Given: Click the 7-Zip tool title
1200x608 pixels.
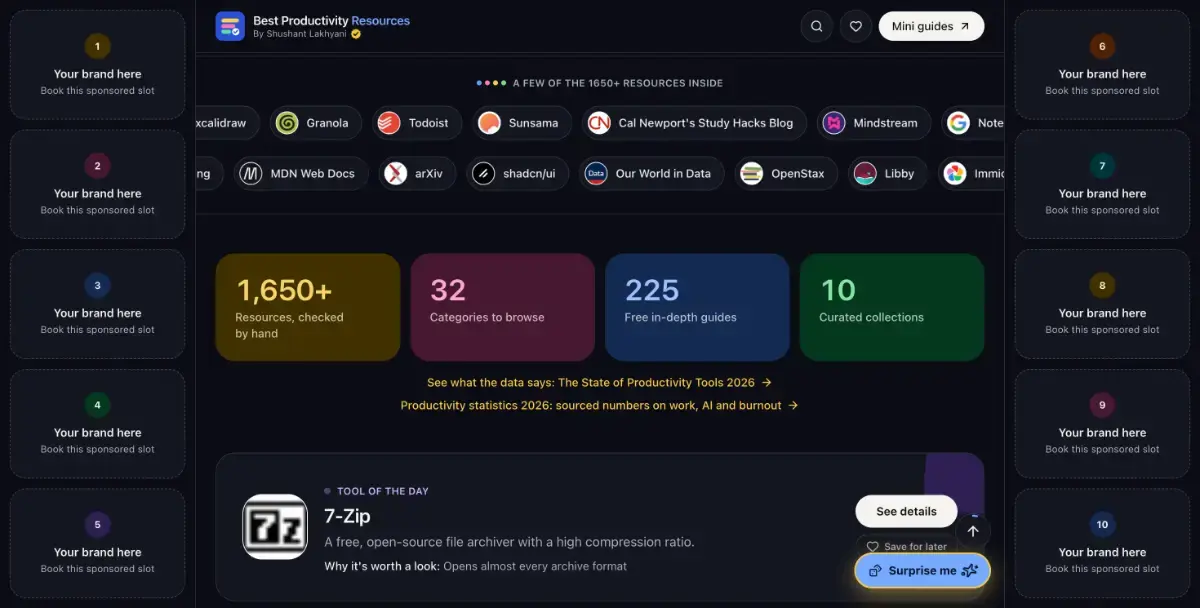Looking at the screenshot, I should (x=347, y=516).
